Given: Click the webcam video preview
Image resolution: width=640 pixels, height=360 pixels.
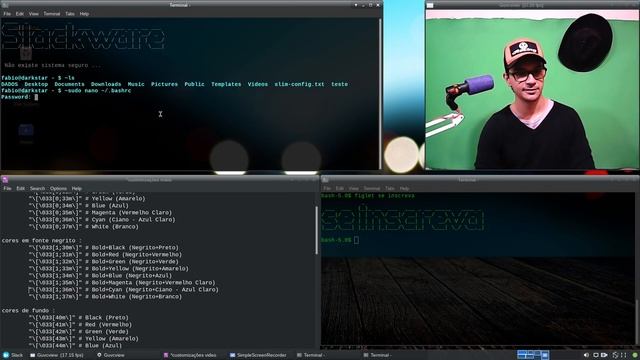Looking at the screenshot, I should tap(532, 89).
